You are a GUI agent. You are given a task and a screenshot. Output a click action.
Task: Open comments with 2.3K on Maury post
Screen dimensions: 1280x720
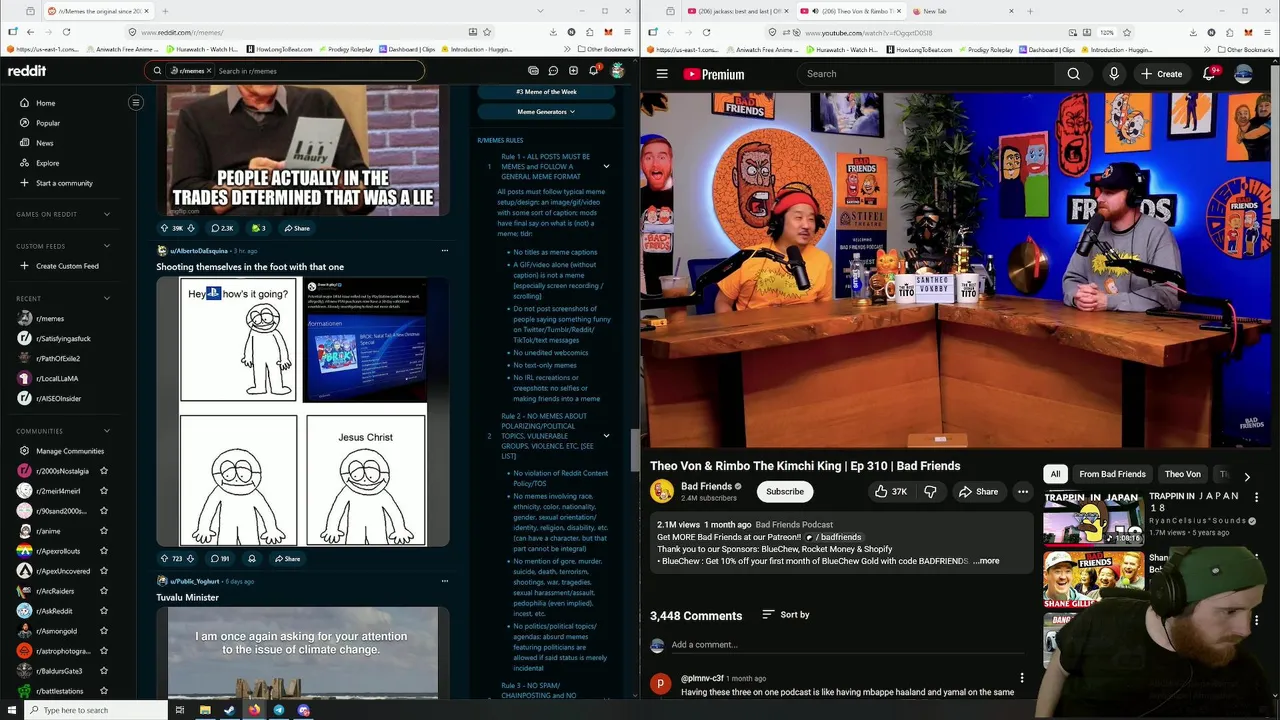tap(222, 228)
